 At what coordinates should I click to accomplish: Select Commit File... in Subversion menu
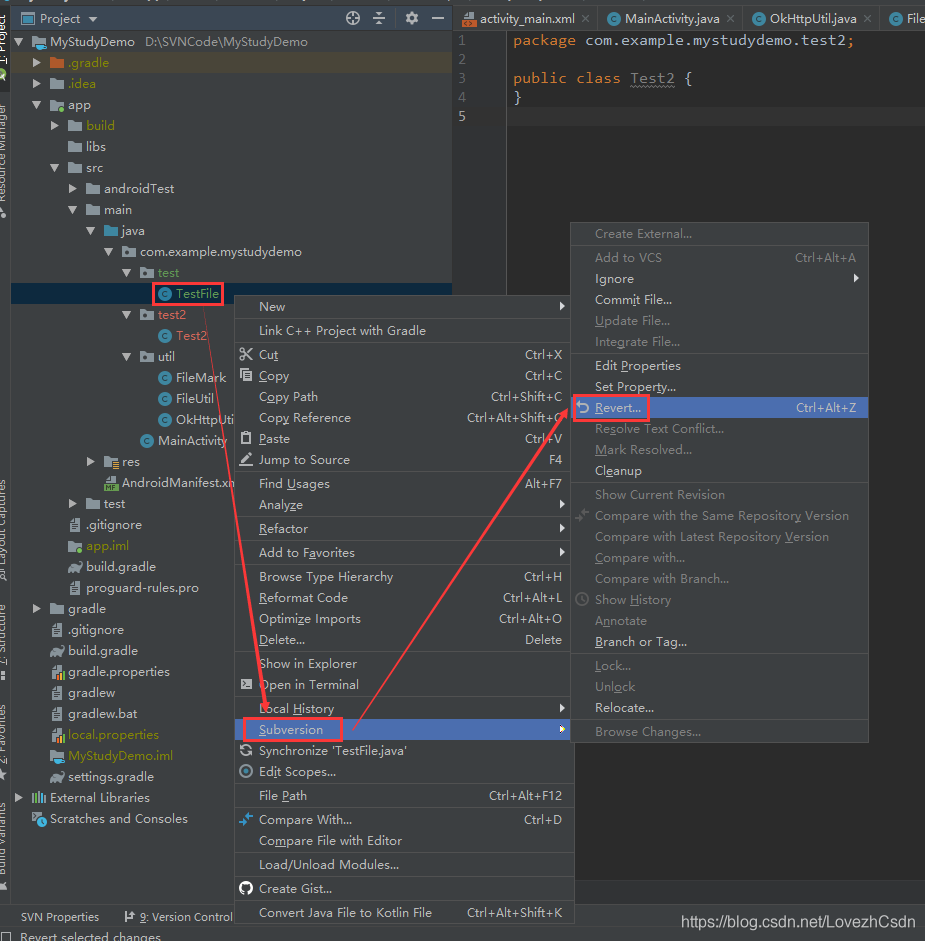pos(633,300)
